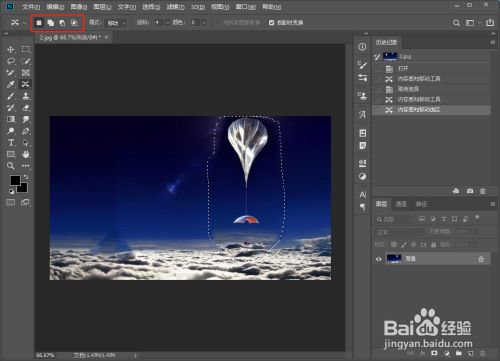Click lock transparent pixels icon
This screenshot has height=361, width=500.
point(394,245)
